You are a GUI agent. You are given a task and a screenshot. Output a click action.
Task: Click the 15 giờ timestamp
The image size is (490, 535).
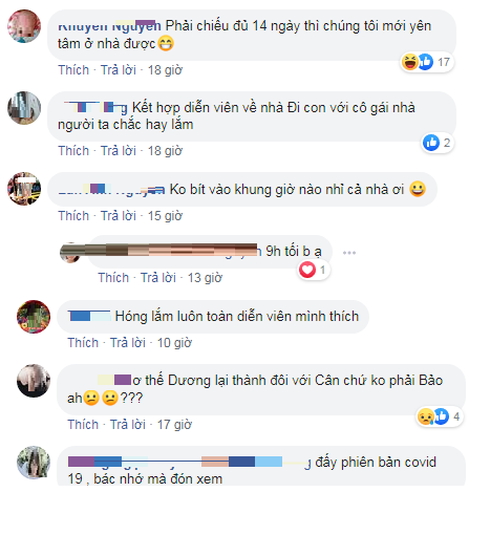pos(165,216)
